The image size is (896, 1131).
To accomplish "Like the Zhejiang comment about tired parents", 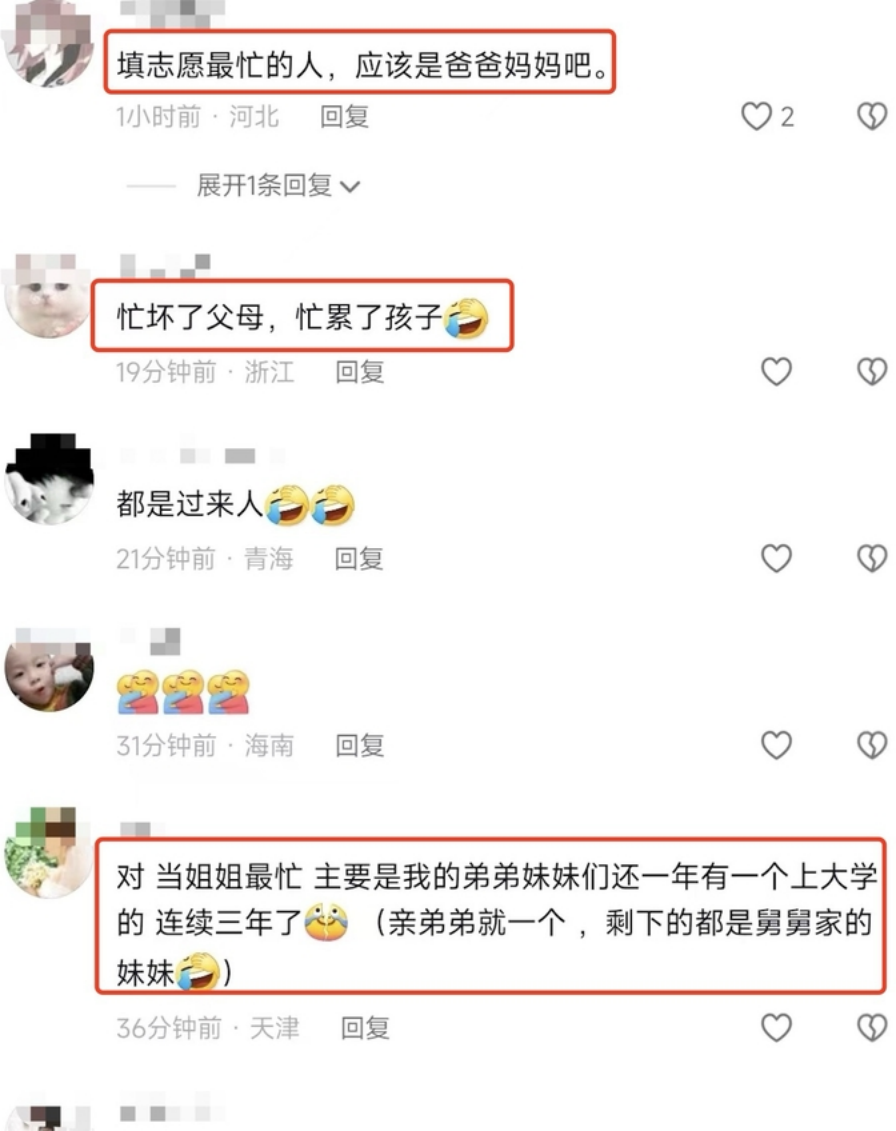I will (x=777, y=372).
